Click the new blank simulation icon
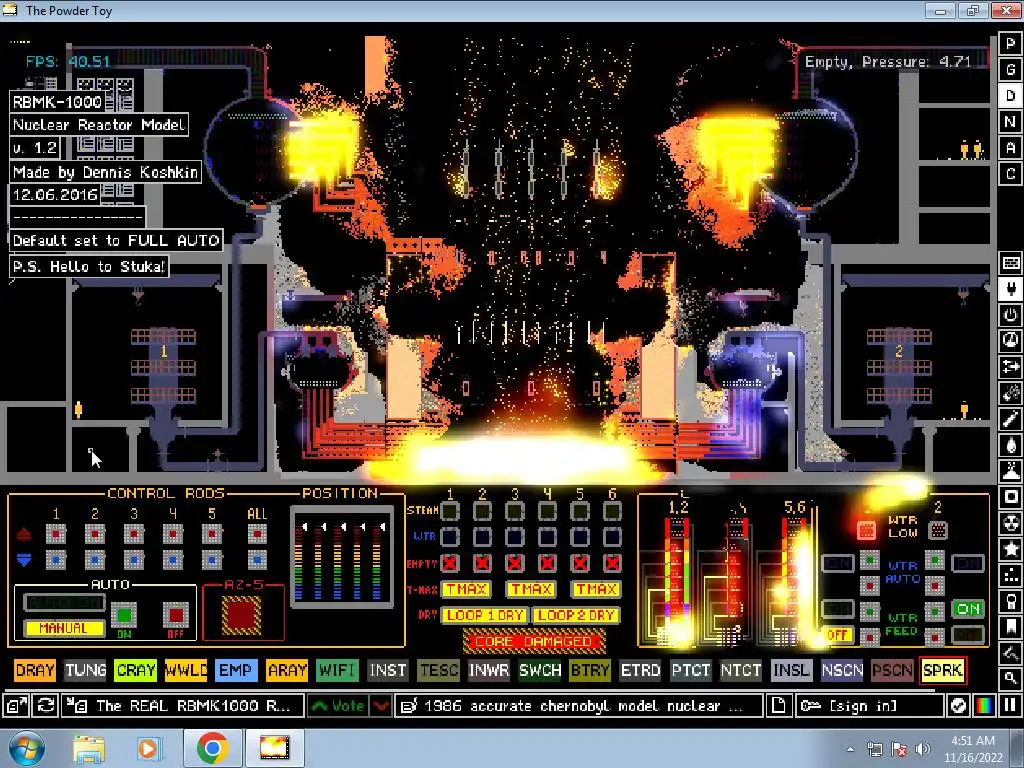This screenshot has height=768, width=1024. [778, 706]
